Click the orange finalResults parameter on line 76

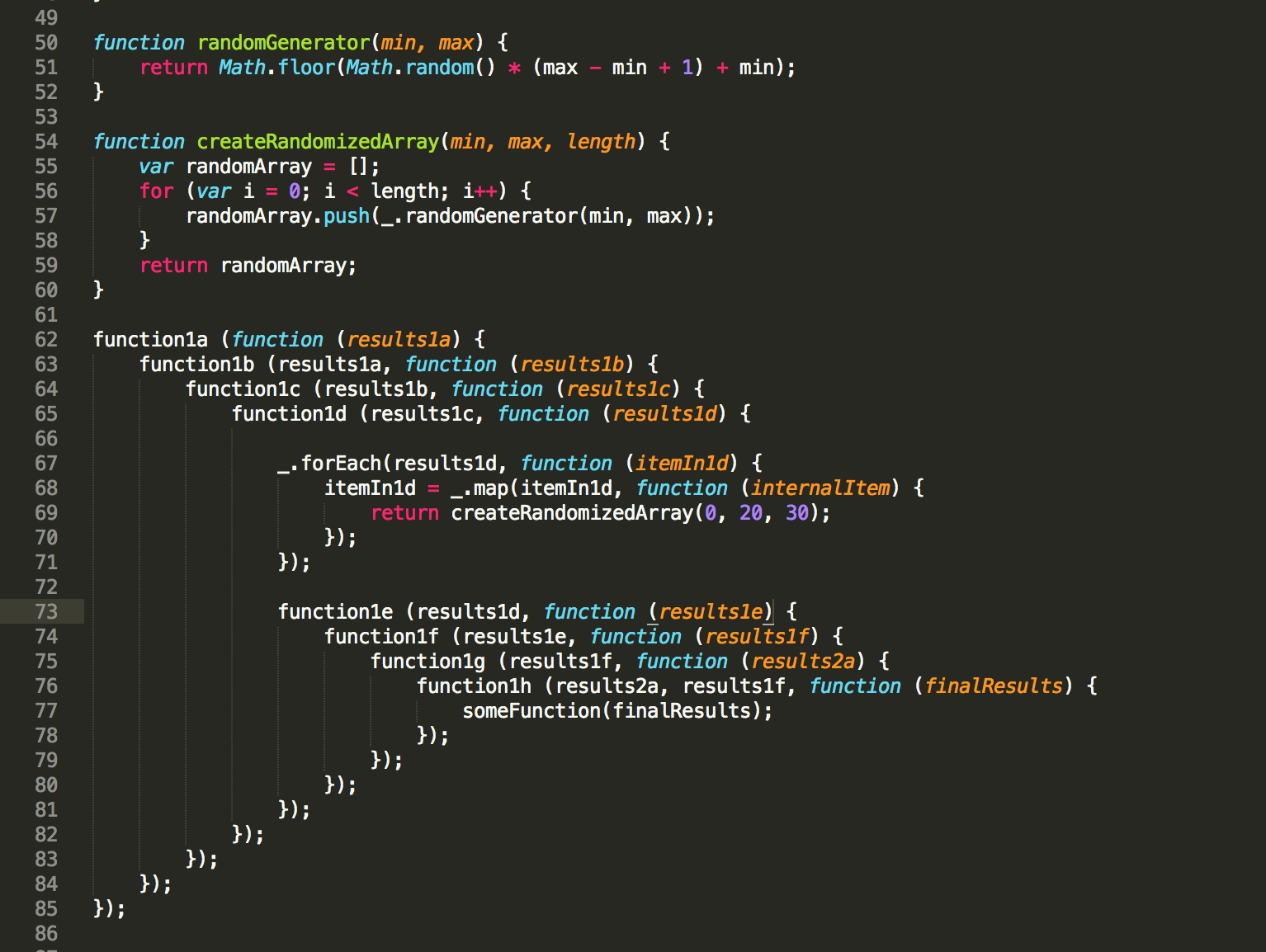click(994, 686)
